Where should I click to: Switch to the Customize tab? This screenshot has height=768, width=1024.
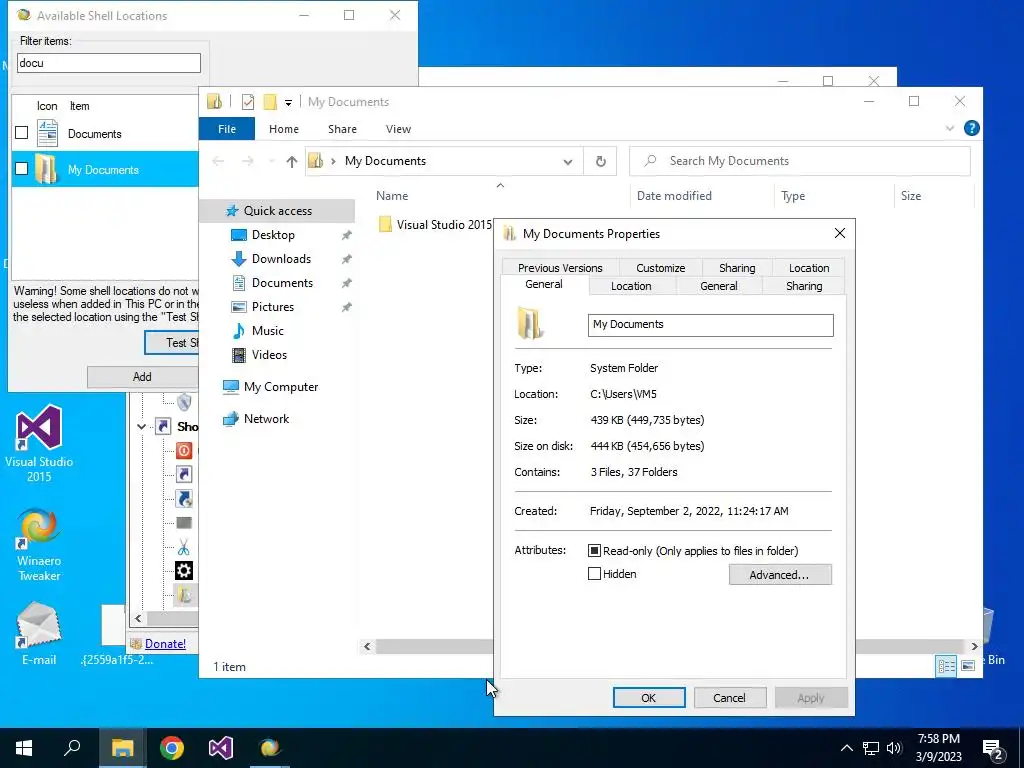click(x=660, y=268)
